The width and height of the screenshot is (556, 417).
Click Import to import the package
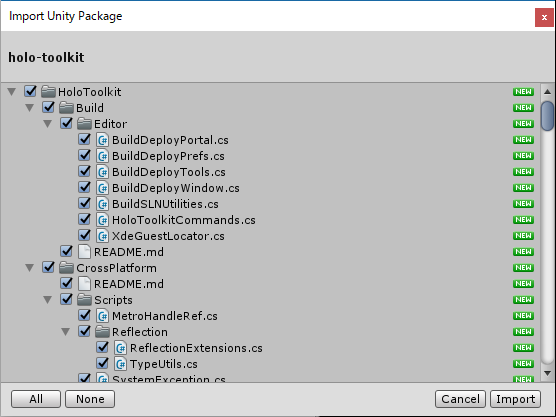(x=515, y=399)
